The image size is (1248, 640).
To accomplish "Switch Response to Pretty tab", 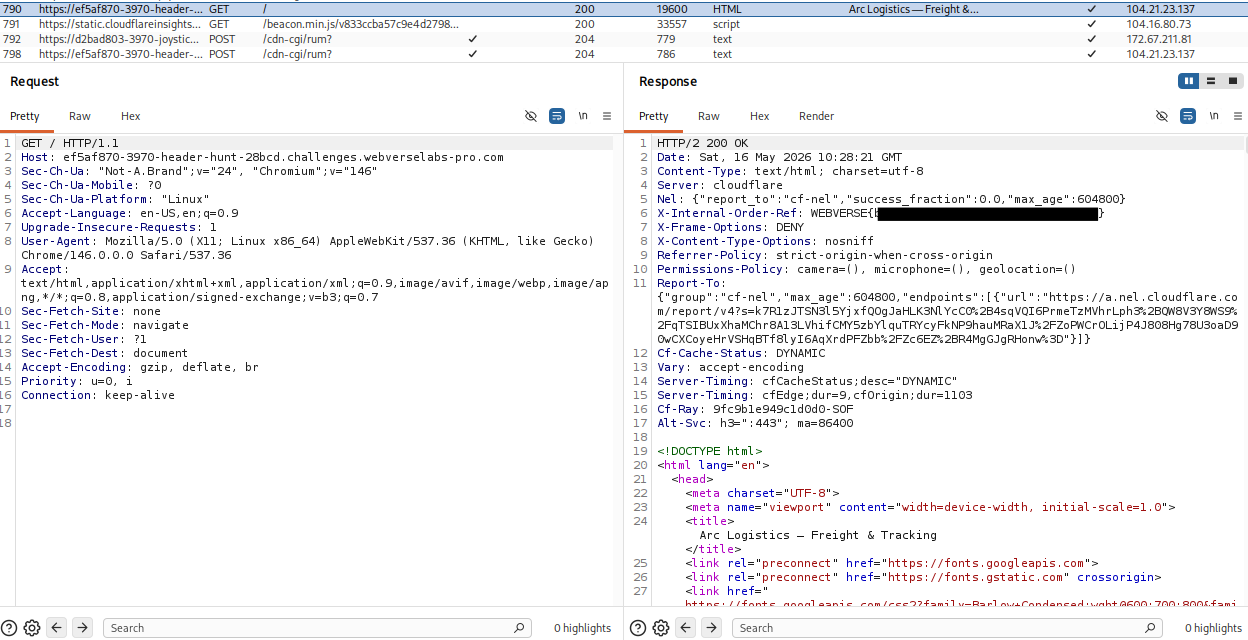I will pyautogui.click(x=654, y=116).
